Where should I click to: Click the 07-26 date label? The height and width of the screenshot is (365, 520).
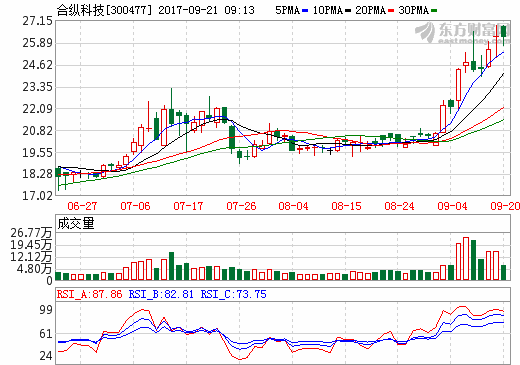pyautogui.click(x=241, y=206)
